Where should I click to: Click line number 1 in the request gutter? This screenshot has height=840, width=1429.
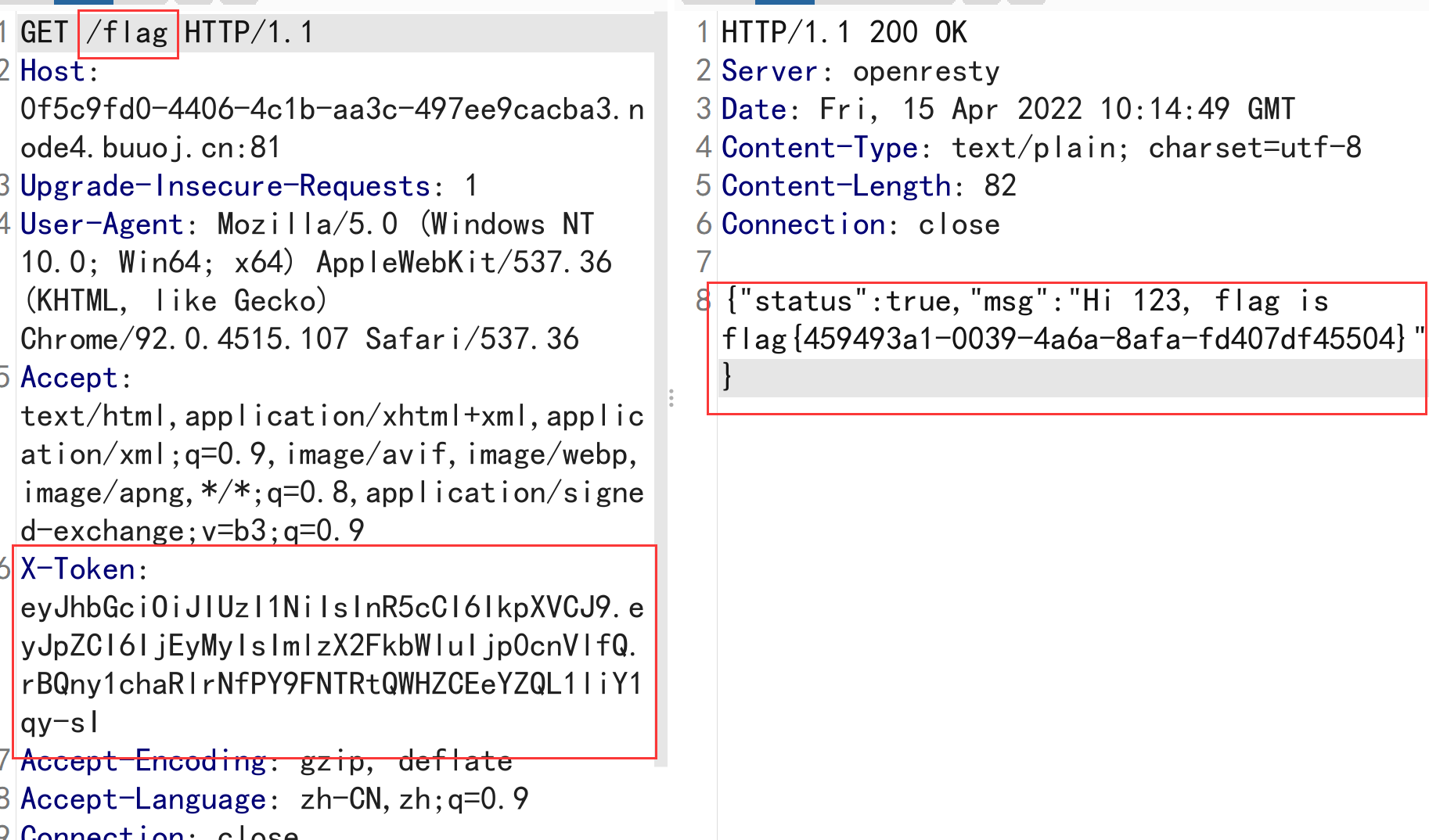coord(5,33)
